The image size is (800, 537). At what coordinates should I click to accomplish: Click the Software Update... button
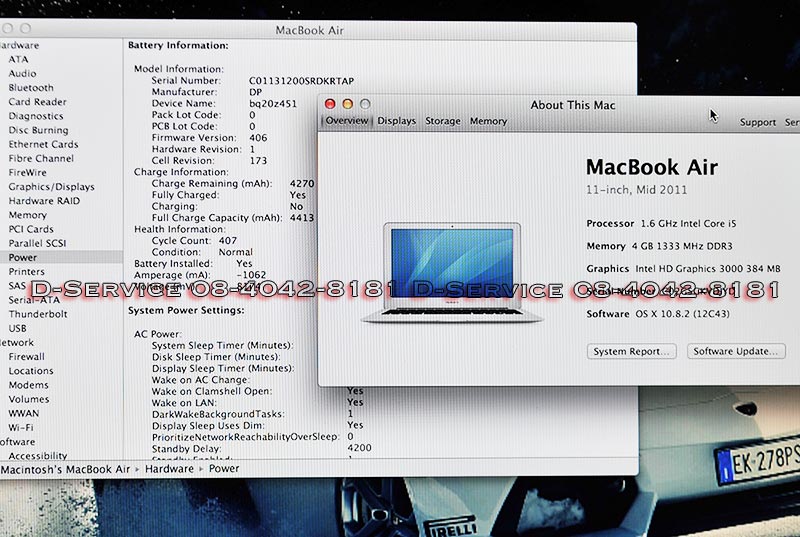pyautogui.click(x=736, y=351)
